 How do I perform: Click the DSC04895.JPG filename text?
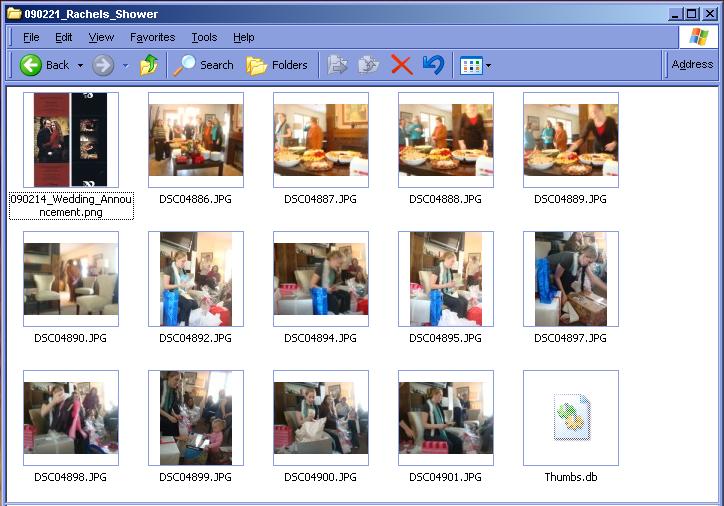pyautogui.click(x=446, y=338)
